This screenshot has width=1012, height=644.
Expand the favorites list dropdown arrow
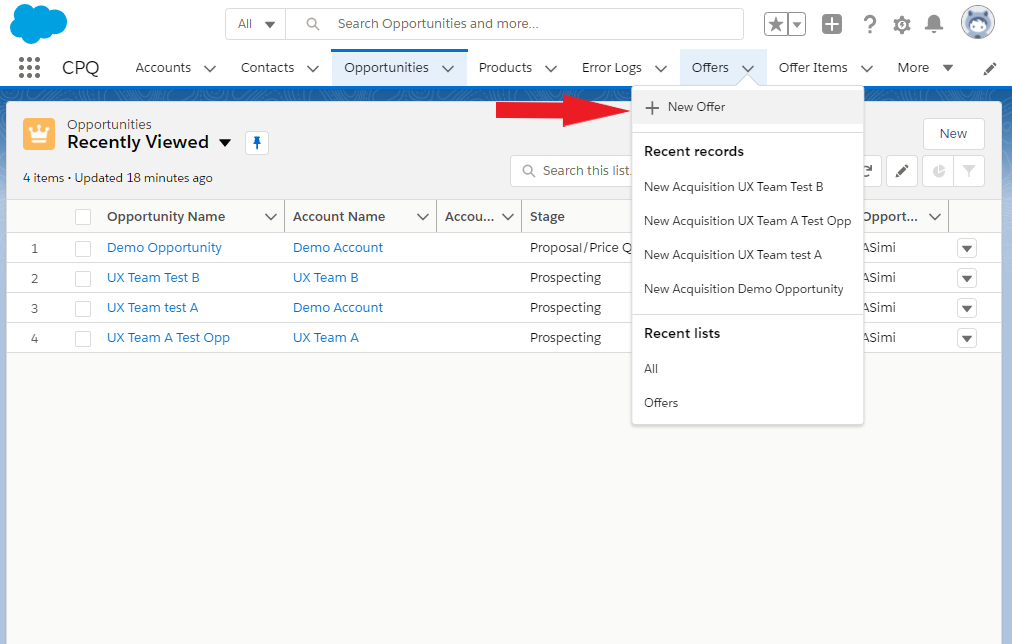pos(797,25)
